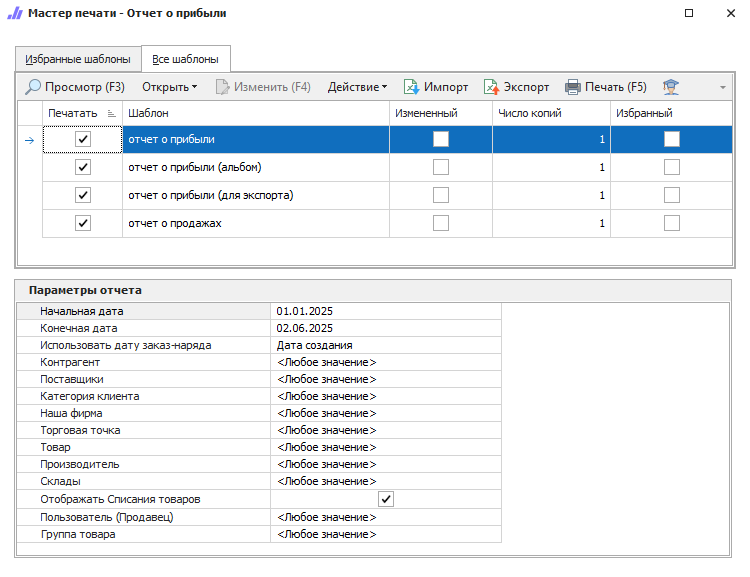Viewport: 750px width, 577px height.
Task: Click the printer icon for Печать (F5)
Action: 573,87
